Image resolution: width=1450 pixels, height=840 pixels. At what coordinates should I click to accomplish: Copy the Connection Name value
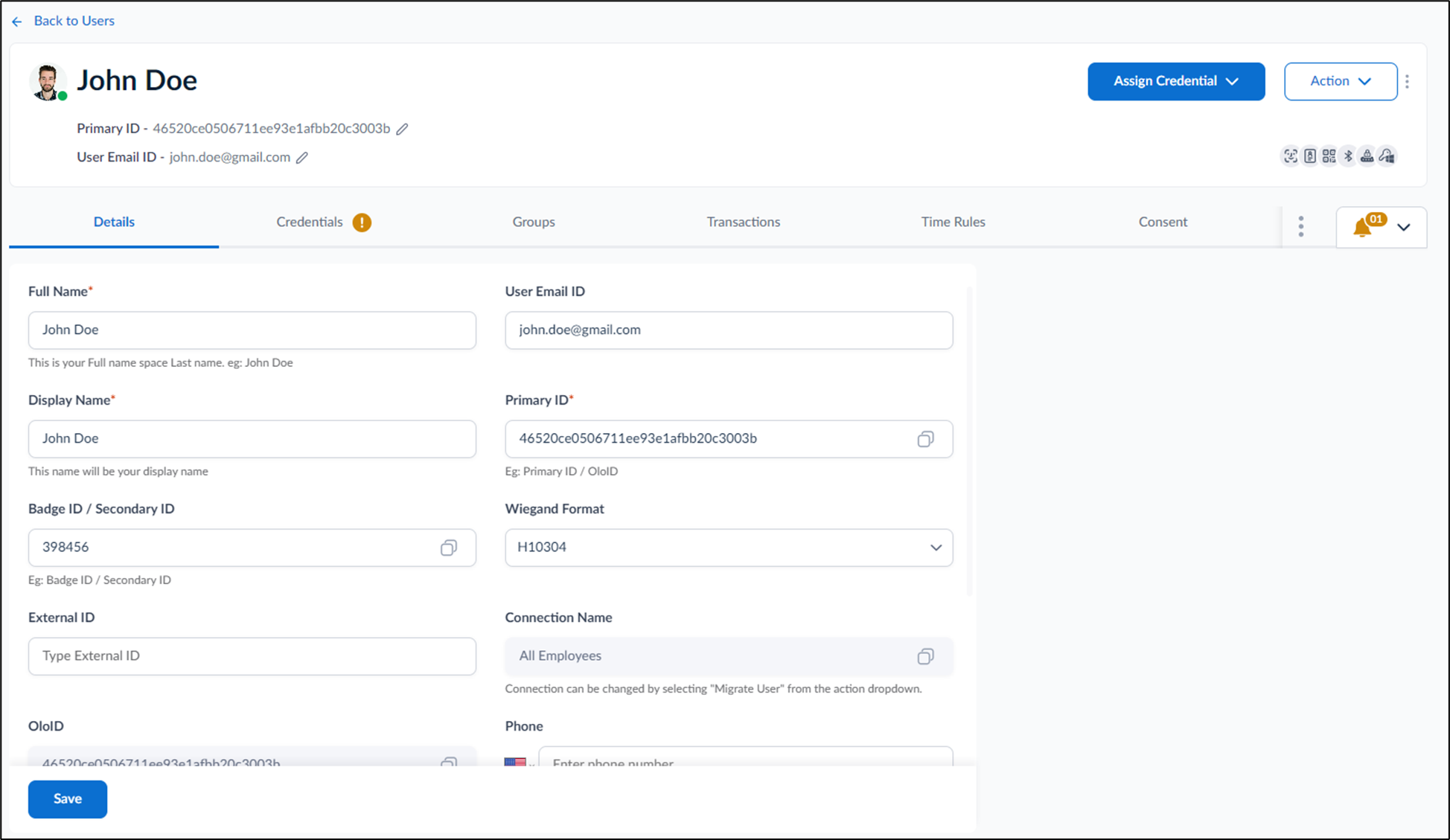925,656
